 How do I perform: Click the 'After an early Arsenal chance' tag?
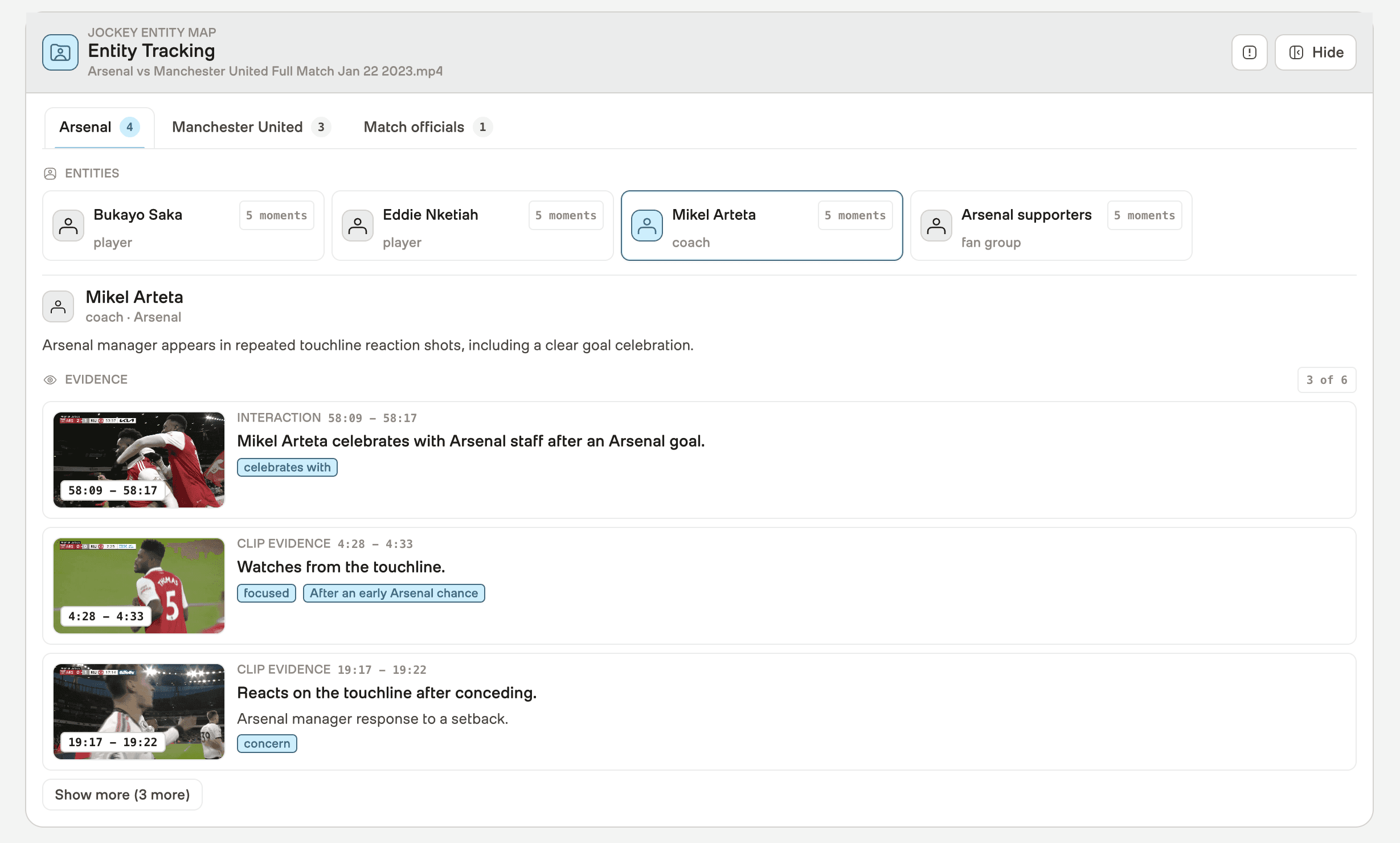click(394, 593)
